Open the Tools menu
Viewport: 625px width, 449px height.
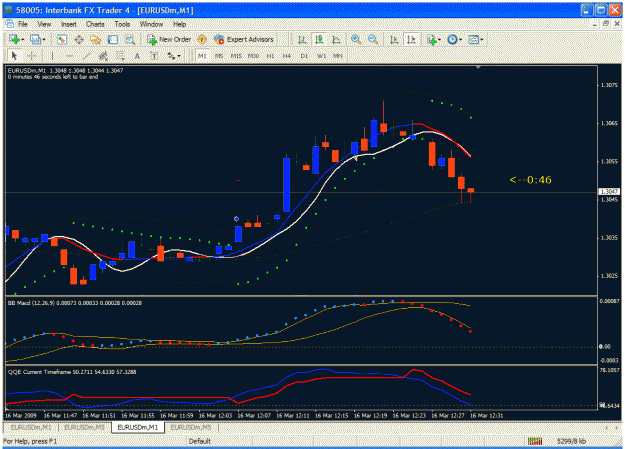122,24
